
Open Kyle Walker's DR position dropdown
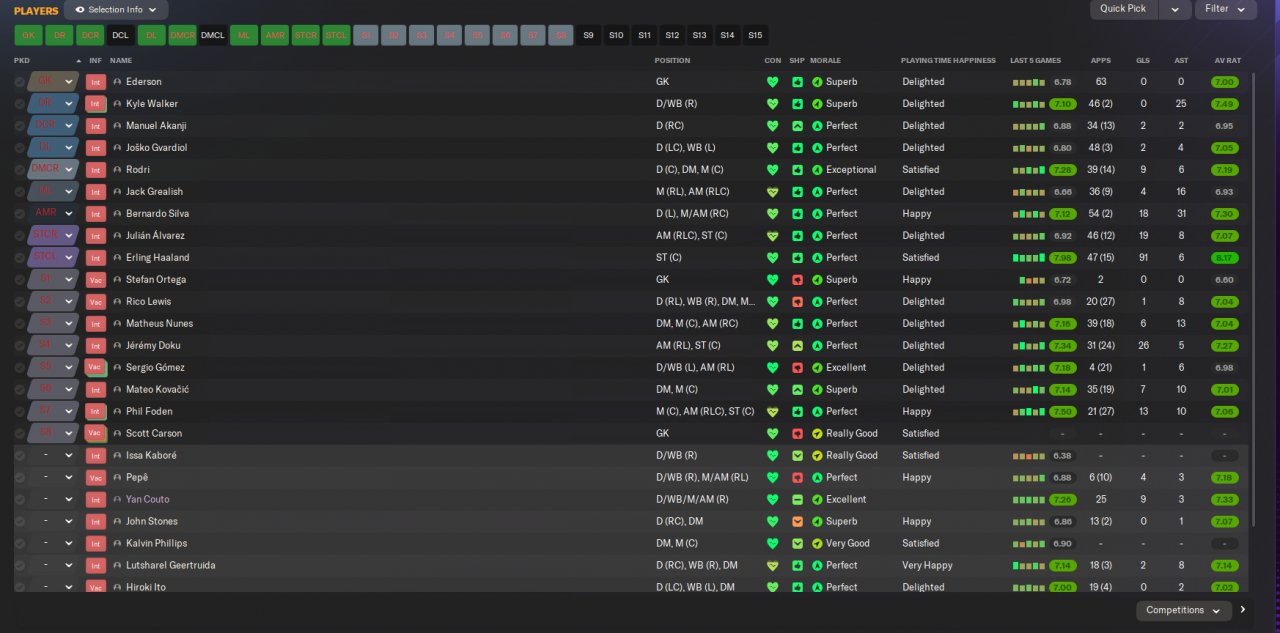[x=54, y=104]
